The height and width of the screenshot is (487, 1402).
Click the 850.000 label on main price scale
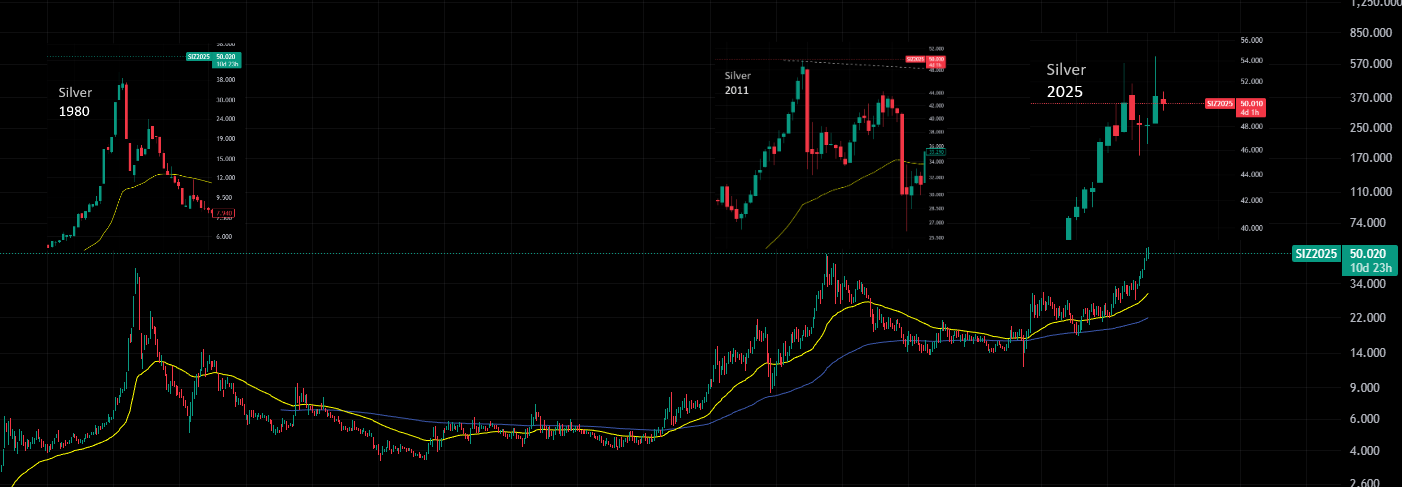1370,33
